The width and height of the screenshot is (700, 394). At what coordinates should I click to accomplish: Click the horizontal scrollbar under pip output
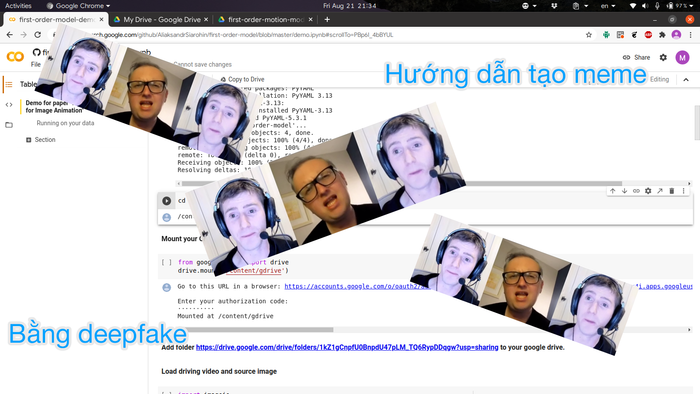tap(402, 183)
